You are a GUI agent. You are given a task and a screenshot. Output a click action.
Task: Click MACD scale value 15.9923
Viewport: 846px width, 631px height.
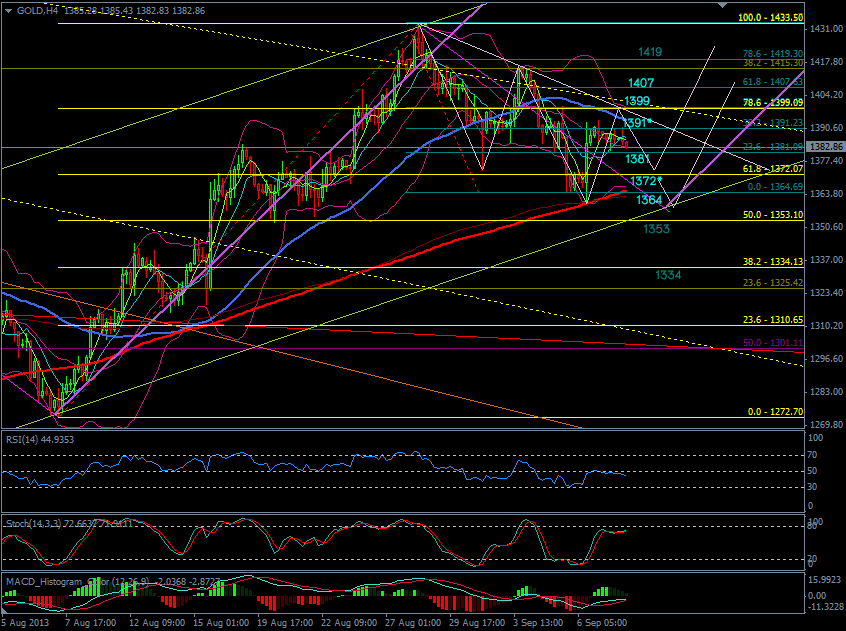(x=826, y=580)
